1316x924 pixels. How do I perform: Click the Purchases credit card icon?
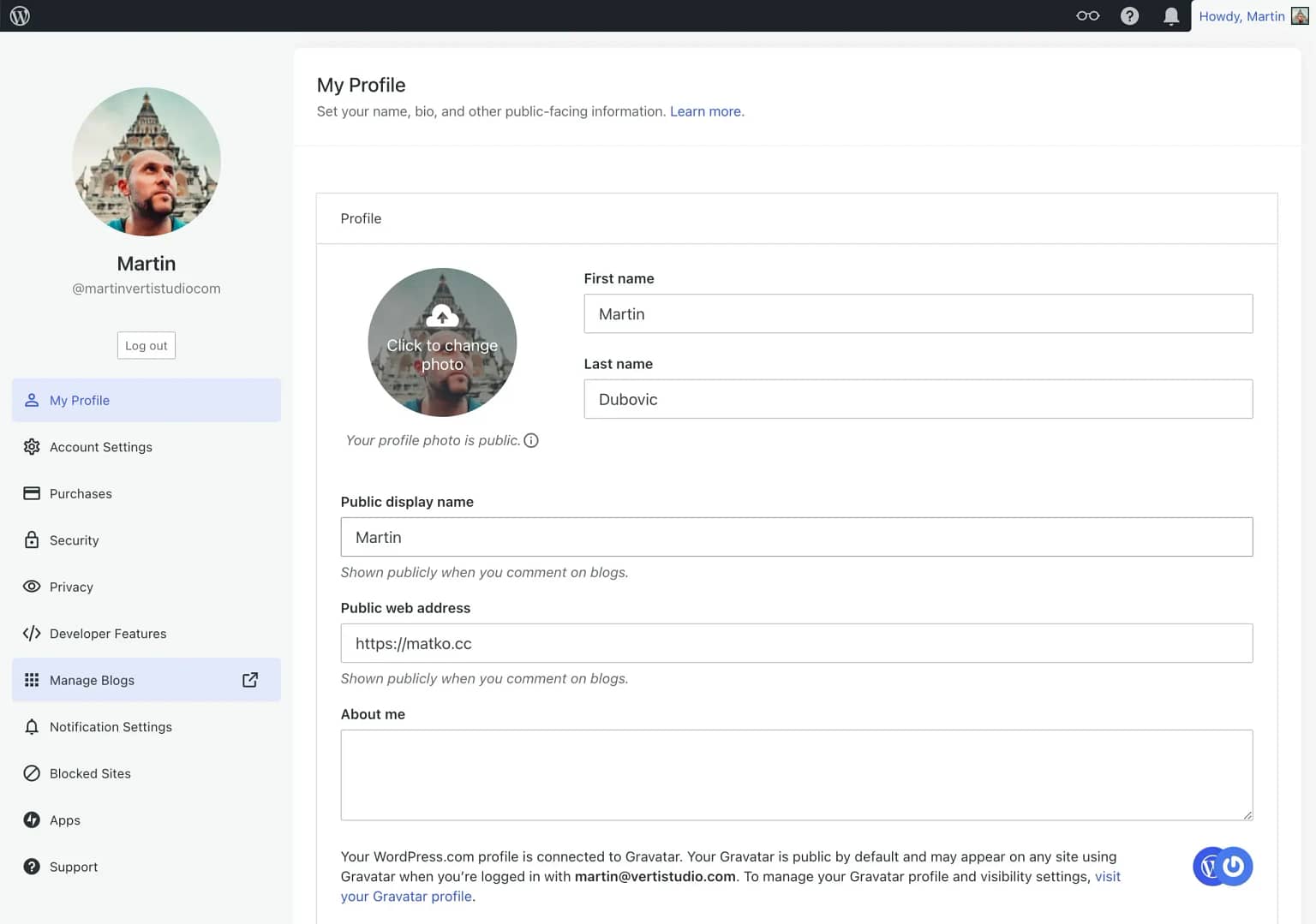(32, 493)
